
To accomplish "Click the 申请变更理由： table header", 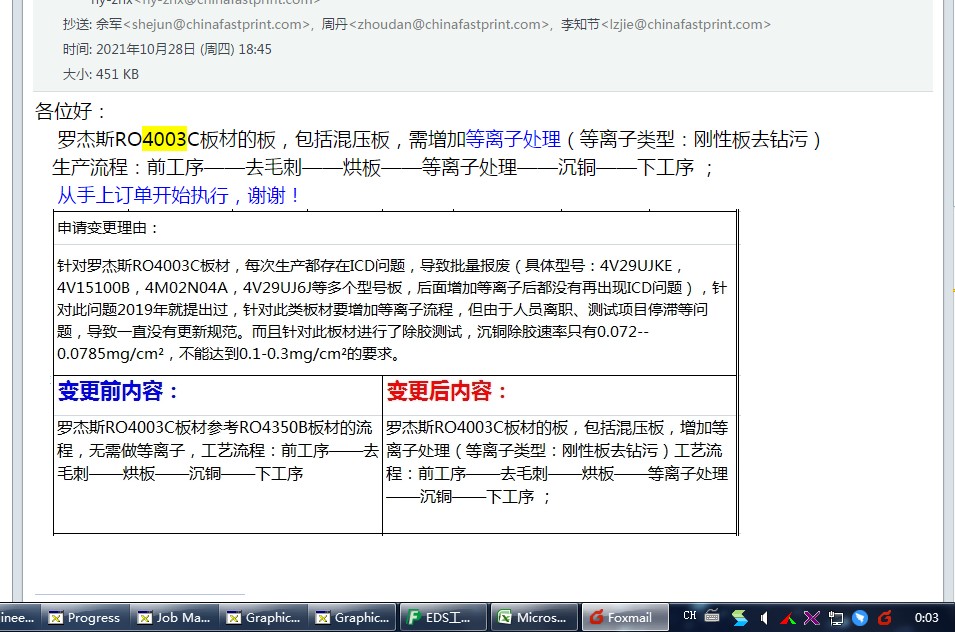I will (108, 228).
